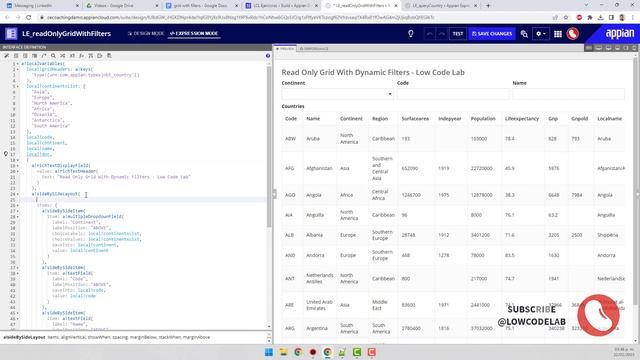Collapse code fold at line 1 a!localVariables
Screen dimensions: 640x360
[x=18, y=64]
